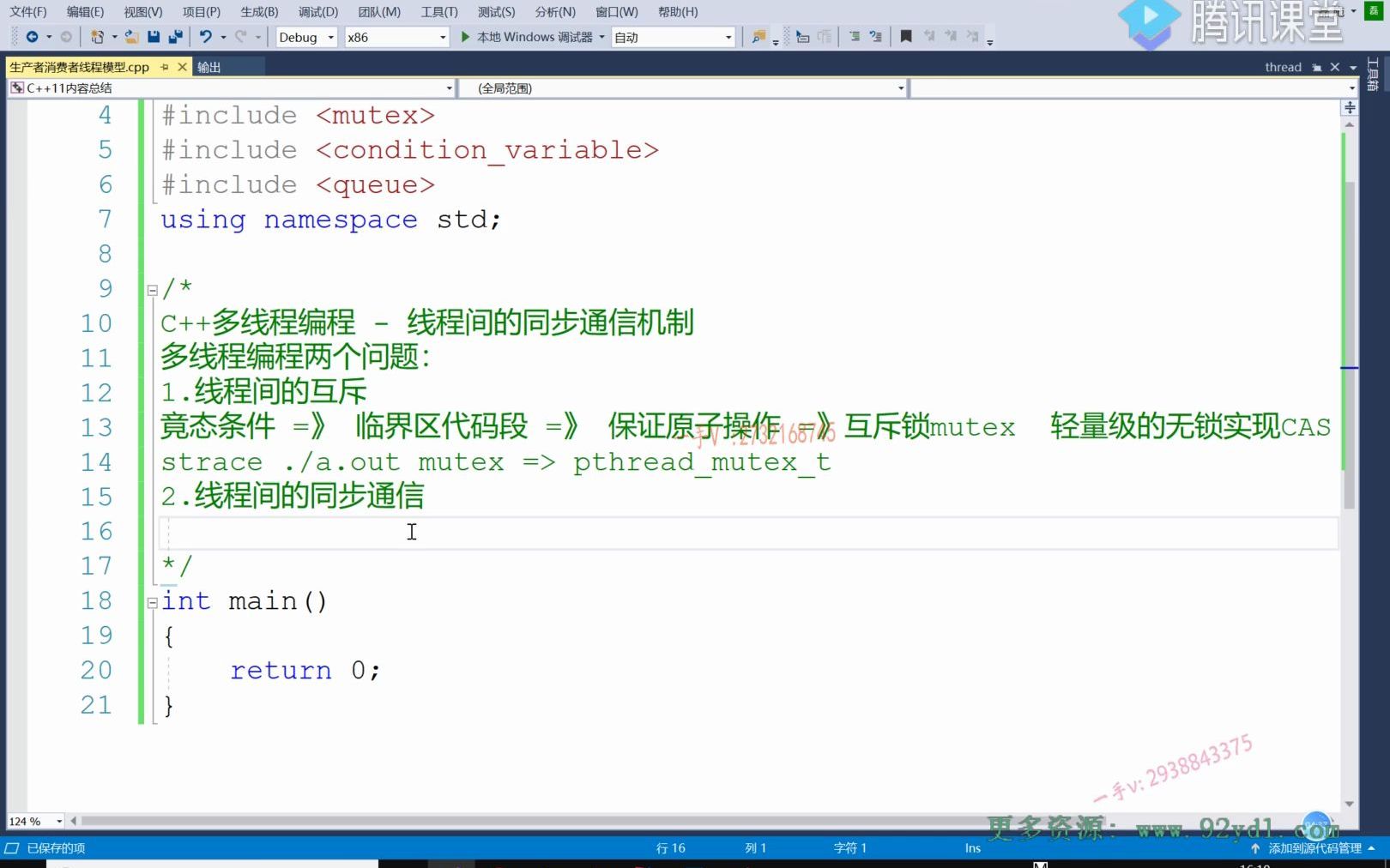Save all open files

click(x=178, y=36)
